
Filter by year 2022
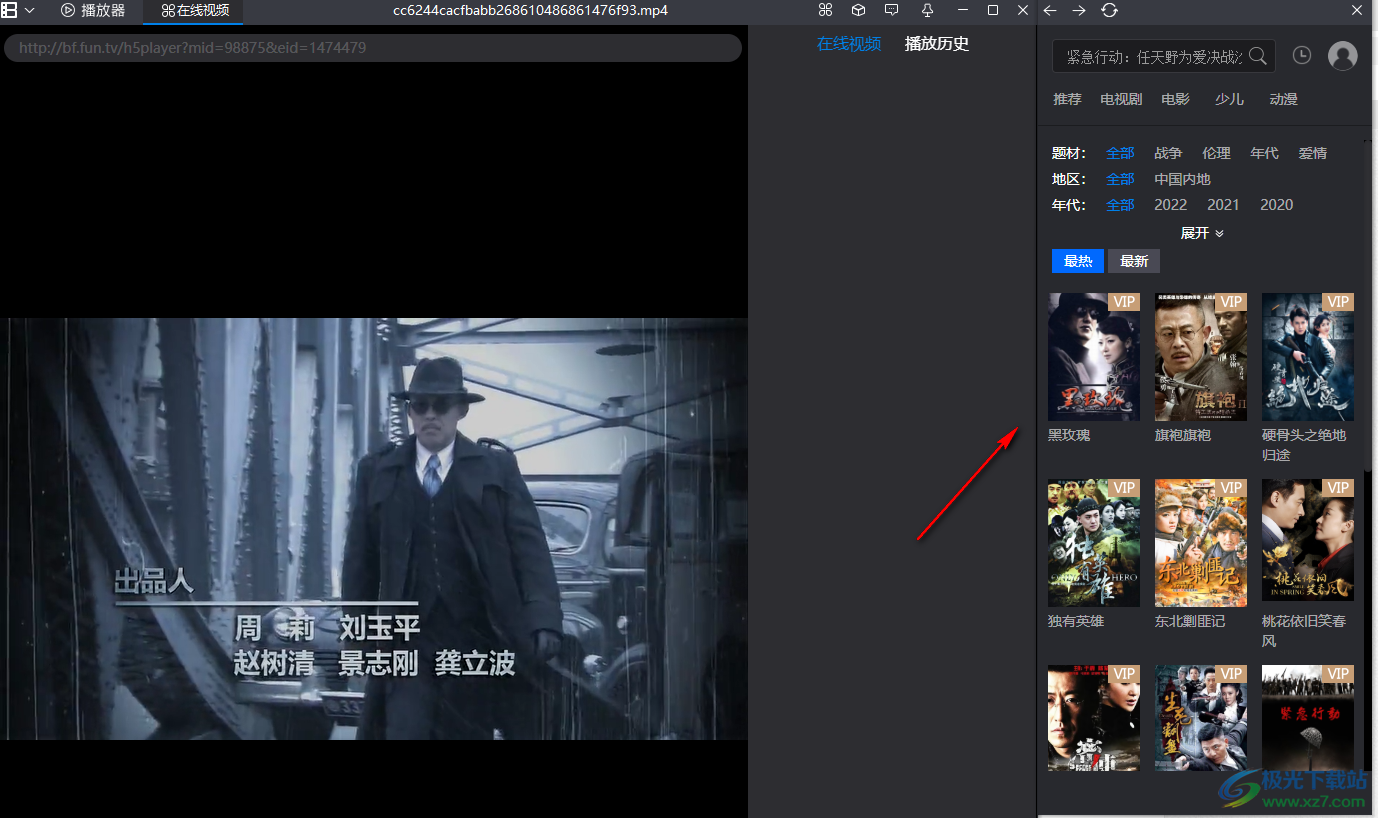click(x=1170, y=205)
